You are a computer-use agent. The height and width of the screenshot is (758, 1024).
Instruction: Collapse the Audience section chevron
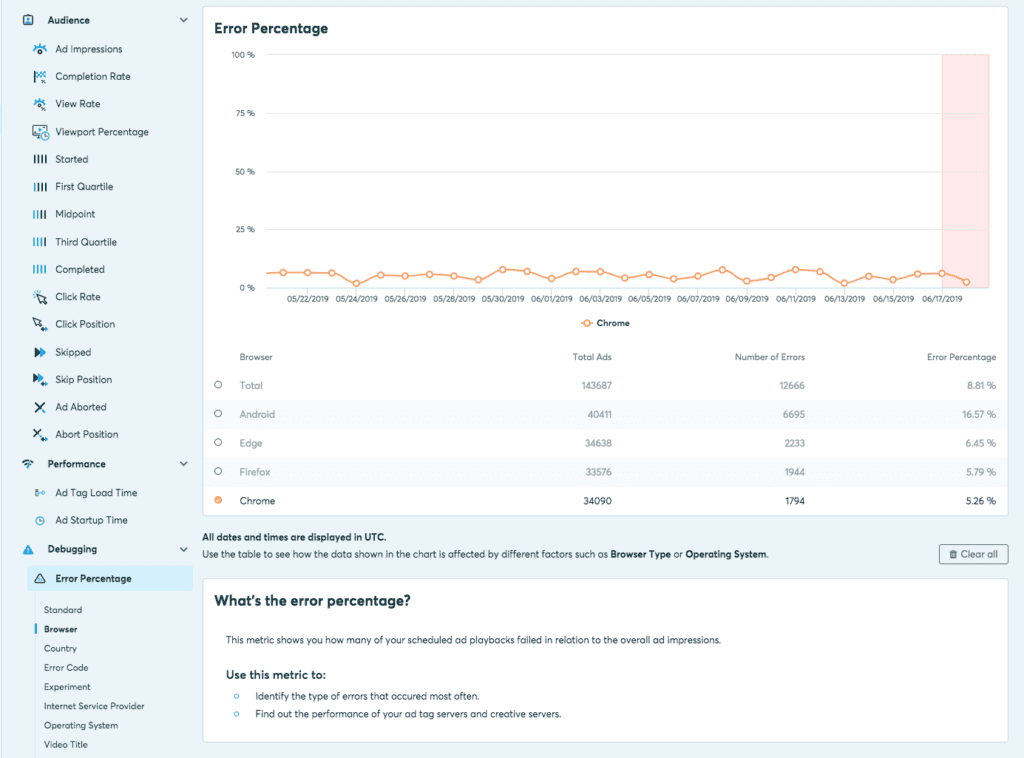coord(184,20)
